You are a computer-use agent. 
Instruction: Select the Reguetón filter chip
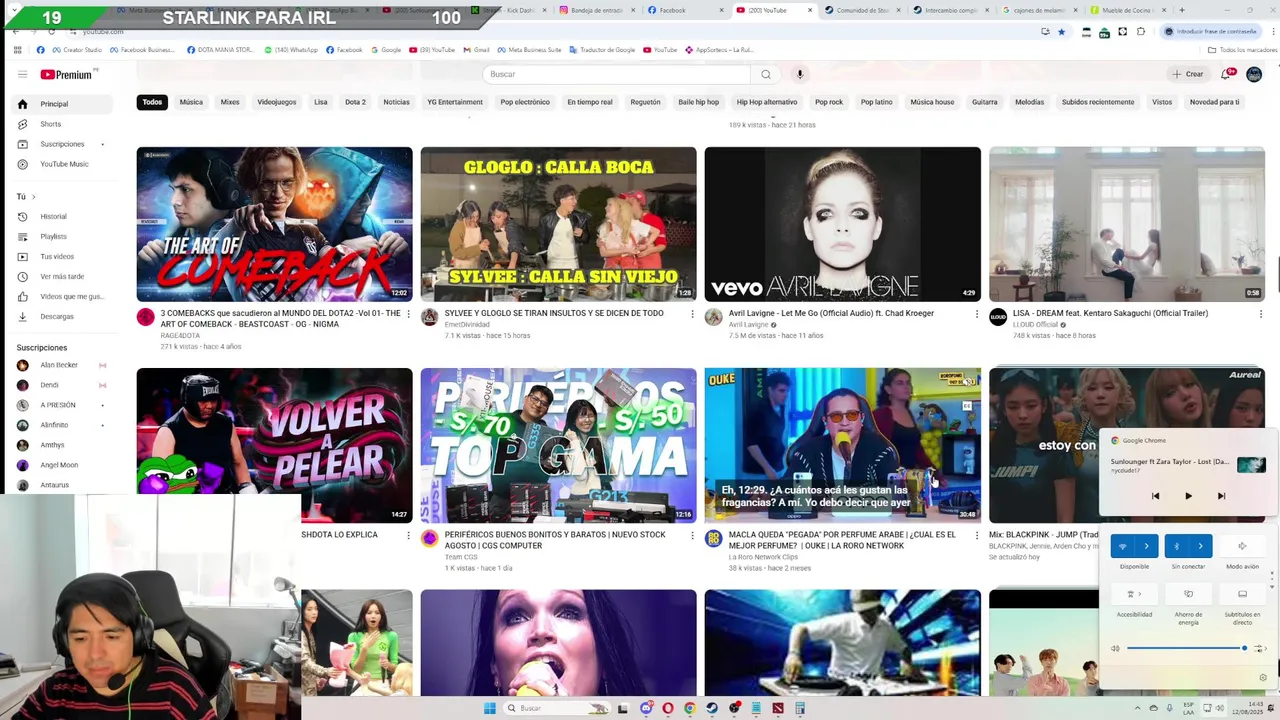pos(645,102)
